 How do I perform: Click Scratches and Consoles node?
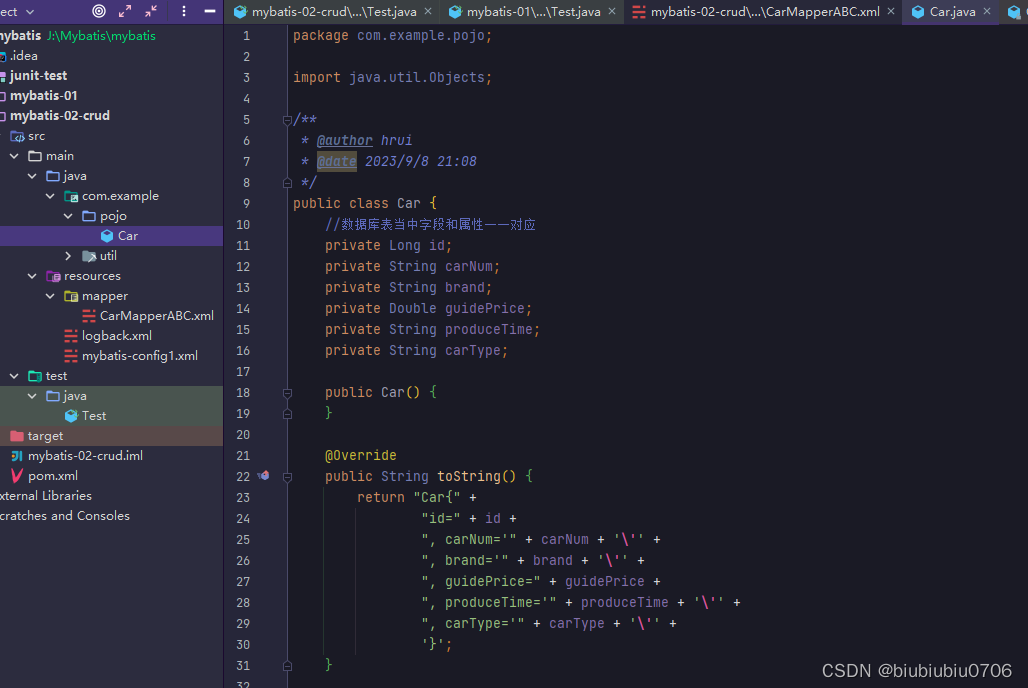64,516
